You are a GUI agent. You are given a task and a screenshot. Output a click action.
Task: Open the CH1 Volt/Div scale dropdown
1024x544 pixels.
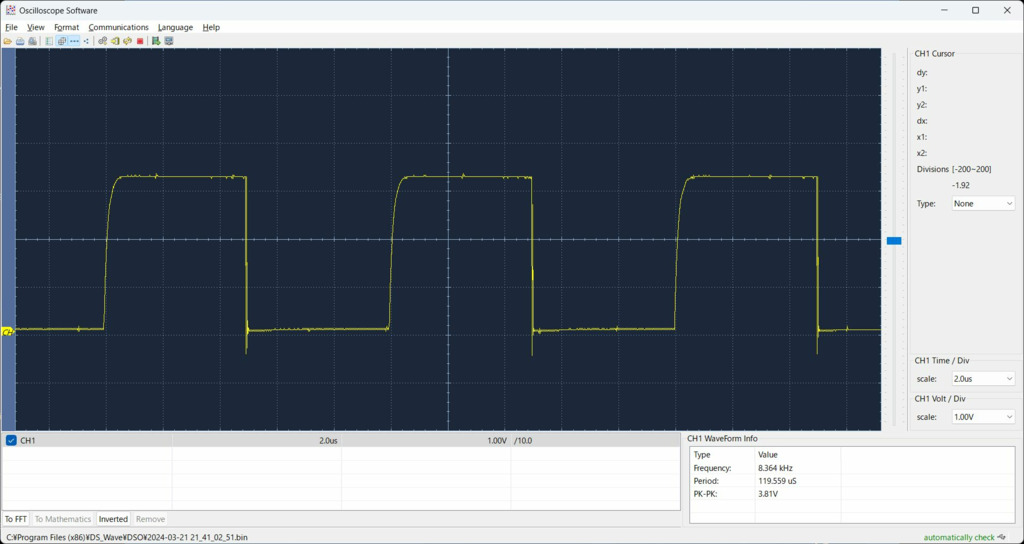pyautogui.click(x=983, y=417)
